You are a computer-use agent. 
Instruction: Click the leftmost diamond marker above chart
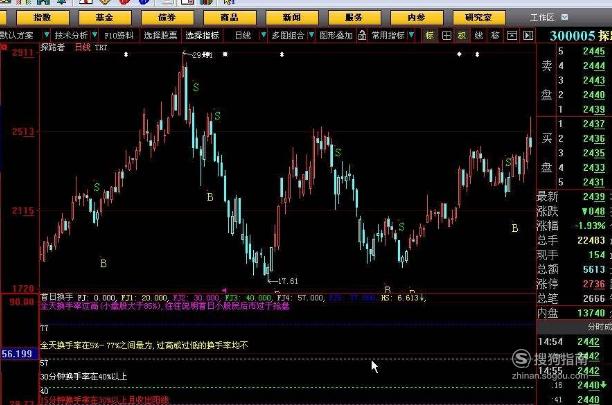(x=126, y=55)
